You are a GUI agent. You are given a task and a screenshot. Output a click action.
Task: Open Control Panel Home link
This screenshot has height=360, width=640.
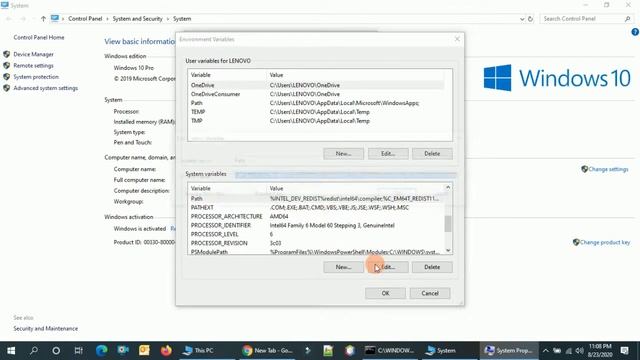(39, 37)
